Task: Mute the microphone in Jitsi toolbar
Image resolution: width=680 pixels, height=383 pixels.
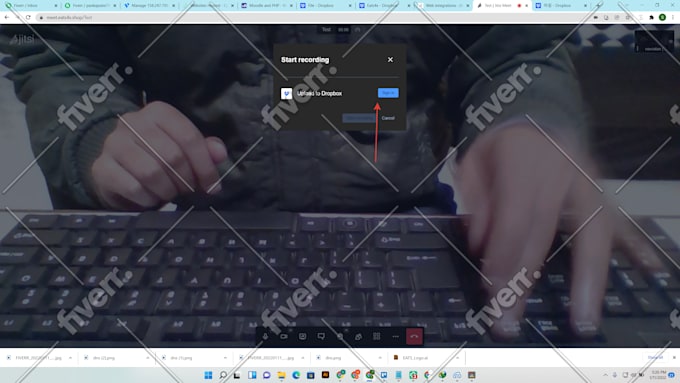Action: pos(265,336)
